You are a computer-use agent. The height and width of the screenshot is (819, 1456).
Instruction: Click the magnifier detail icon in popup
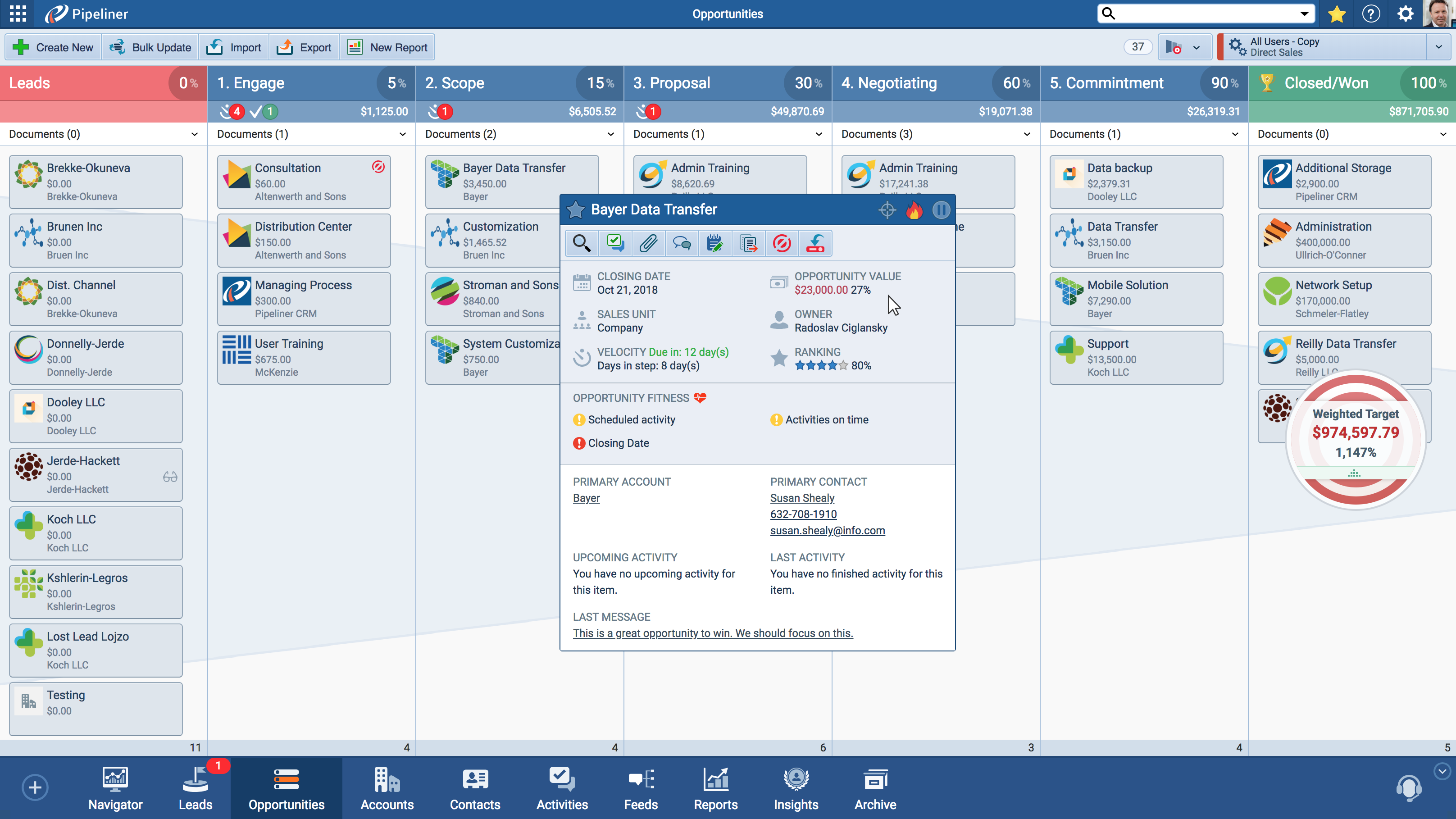[x=581, y=244]
